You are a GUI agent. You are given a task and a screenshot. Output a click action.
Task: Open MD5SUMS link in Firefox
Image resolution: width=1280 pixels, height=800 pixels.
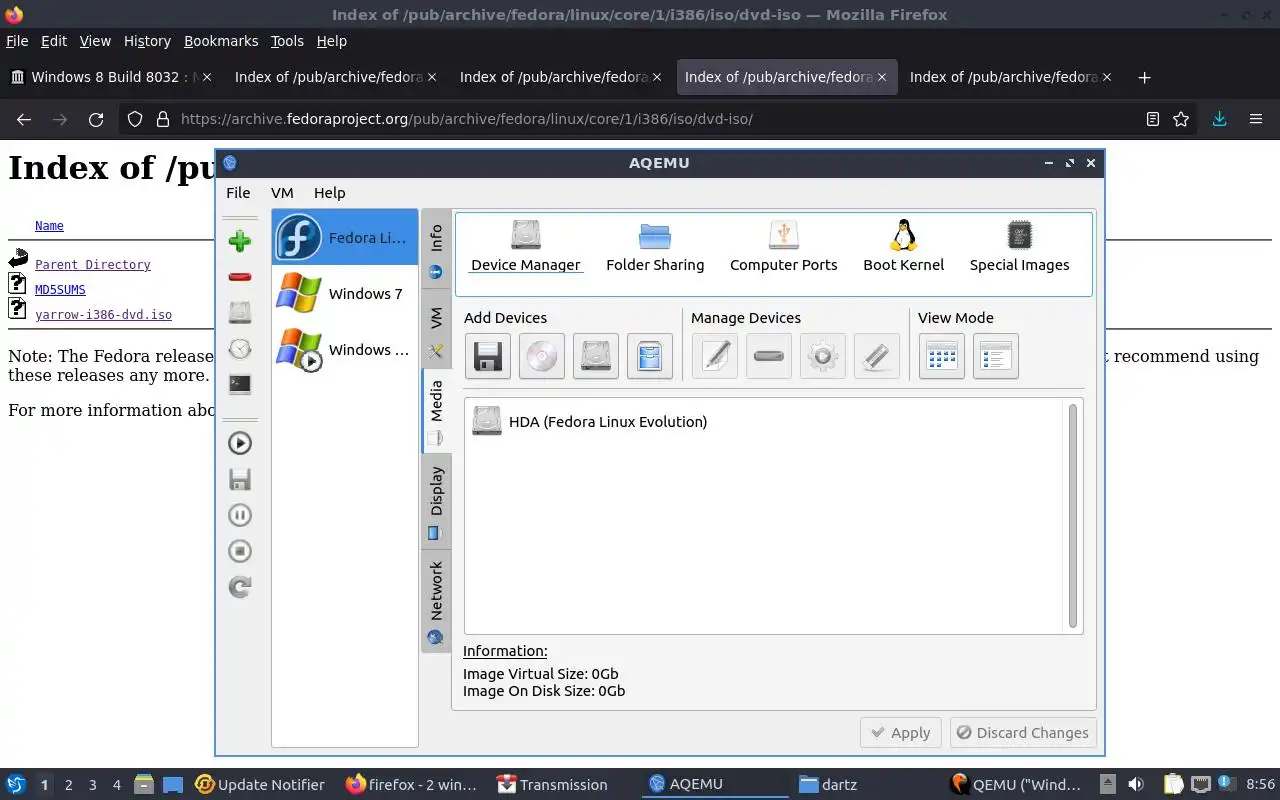point(60,290)
